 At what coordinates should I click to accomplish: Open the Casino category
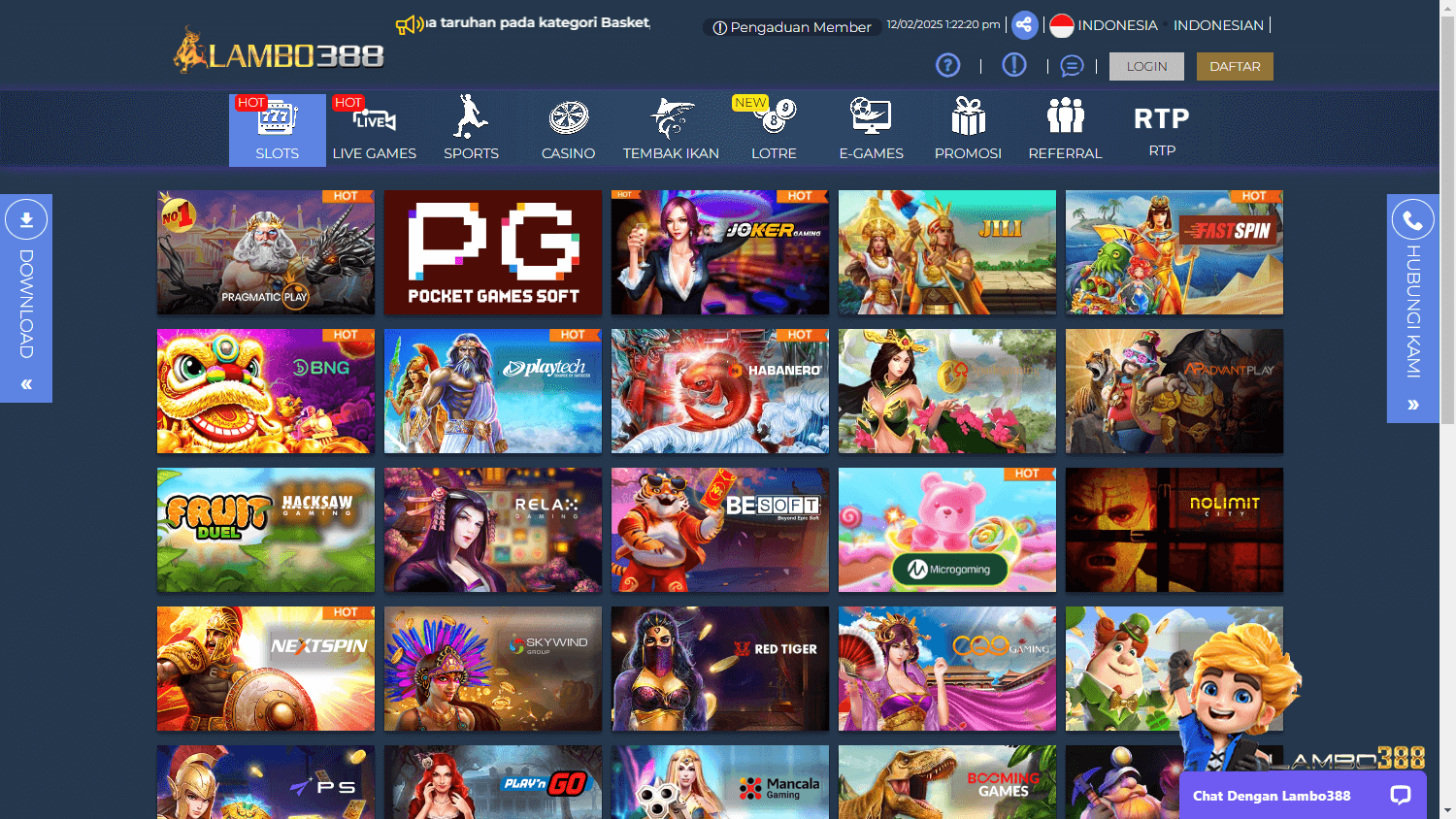[x=569, y=130]
